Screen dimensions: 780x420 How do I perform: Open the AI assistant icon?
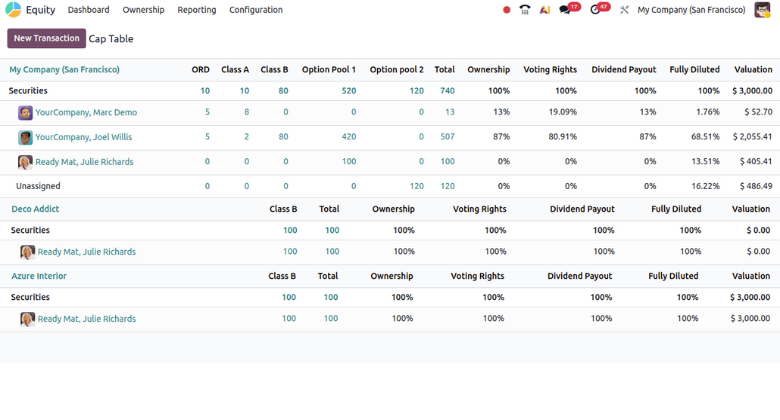(545, 10)
